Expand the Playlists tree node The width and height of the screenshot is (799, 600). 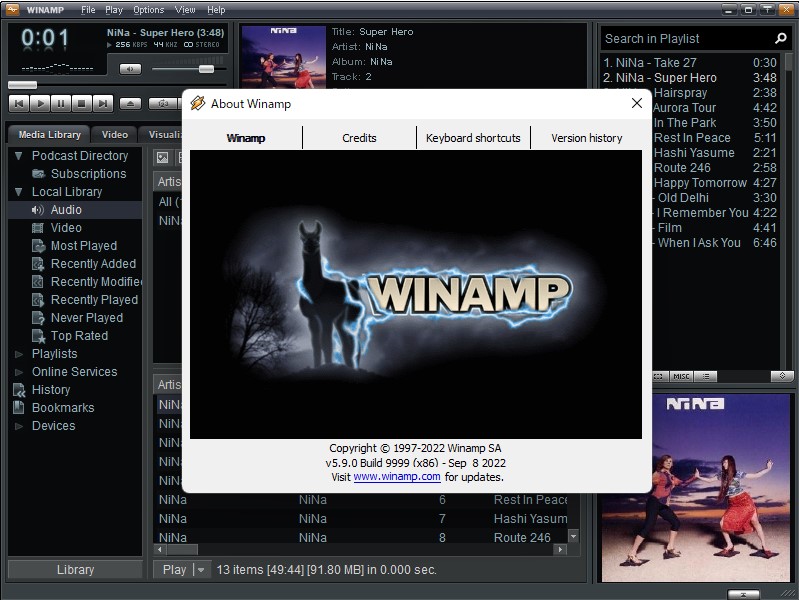(x=19, y=354)
